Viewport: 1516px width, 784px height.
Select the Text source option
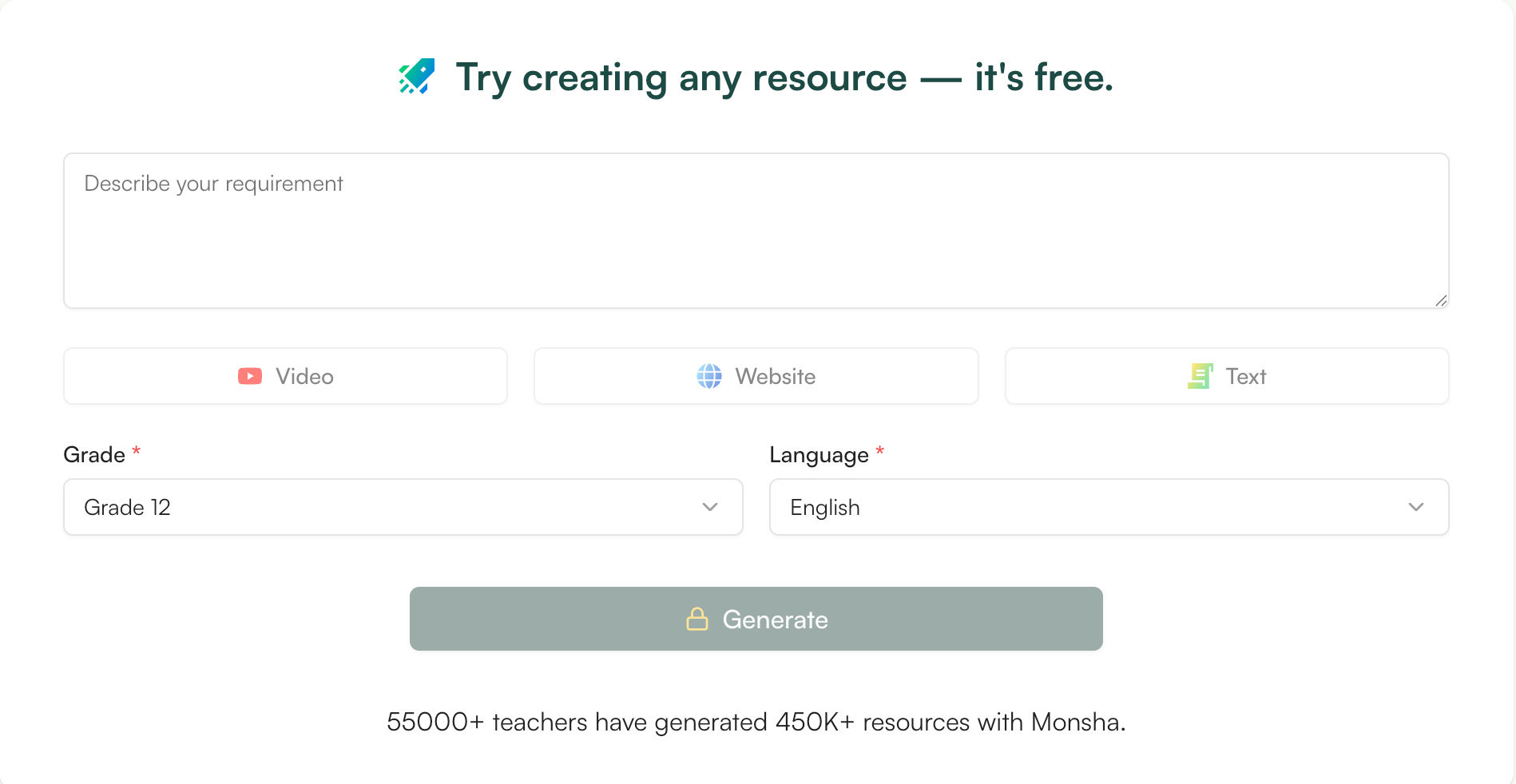1227,376
